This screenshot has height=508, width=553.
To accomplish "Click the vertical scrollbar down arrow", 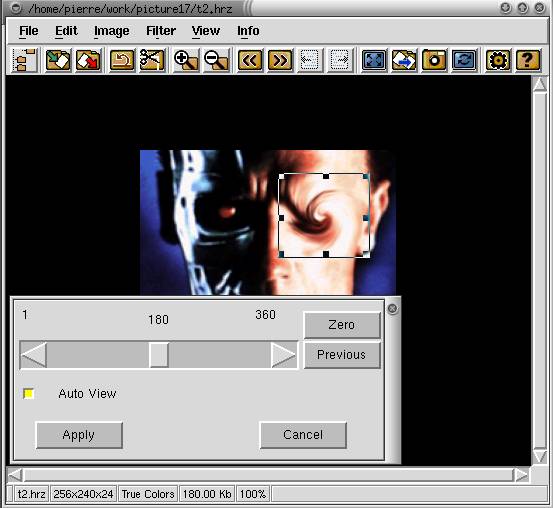I will [x=540, y=457].
